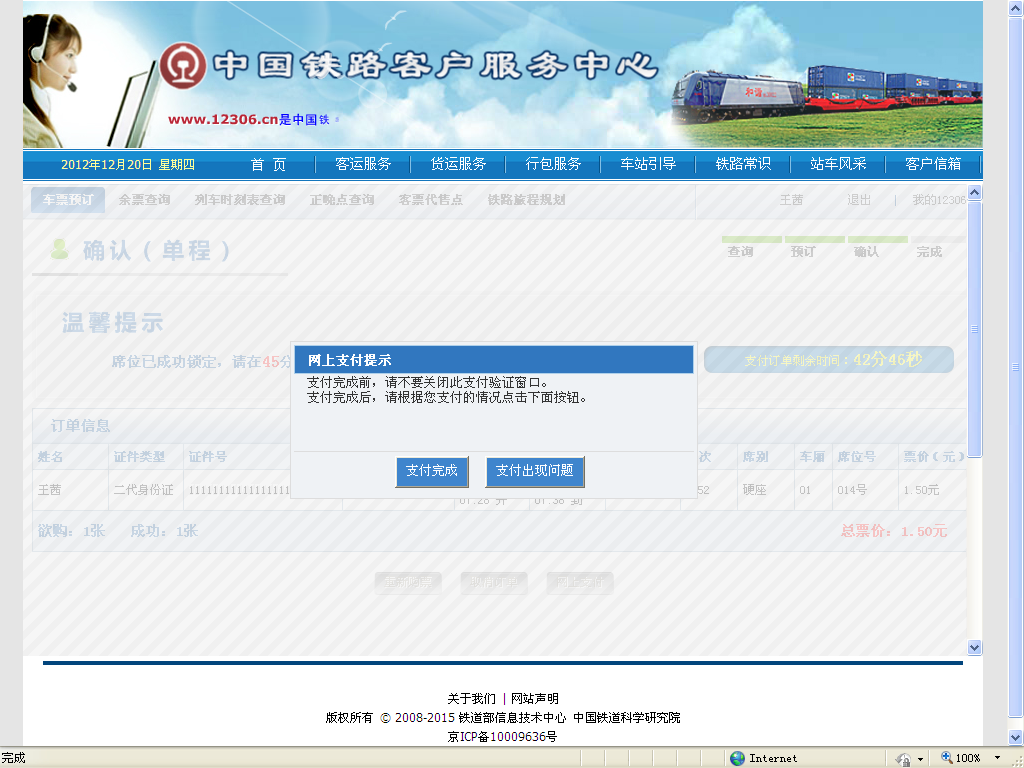Click the inner frame scroll up arrow
The height and width of the screenshot is (768, 1024).
pyautogui.click(x=974, y=192)
